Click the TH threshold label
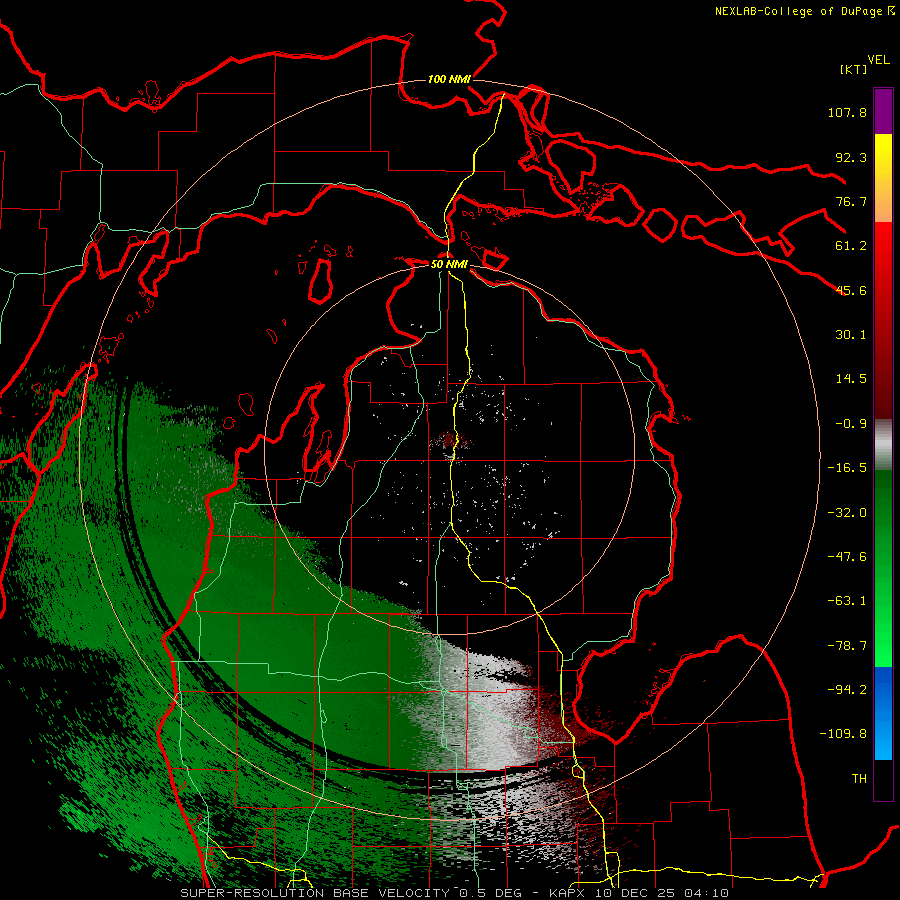The height and width of the screenshot is (900, 900). point(859,779)
